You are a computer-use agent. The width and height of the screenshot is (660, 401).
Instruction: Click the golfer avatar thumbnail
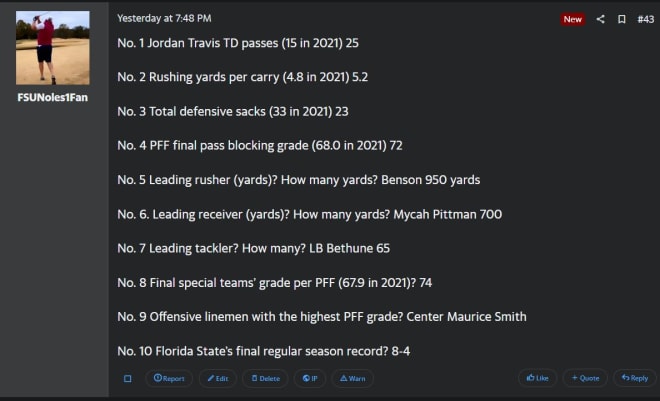point(53,48)
